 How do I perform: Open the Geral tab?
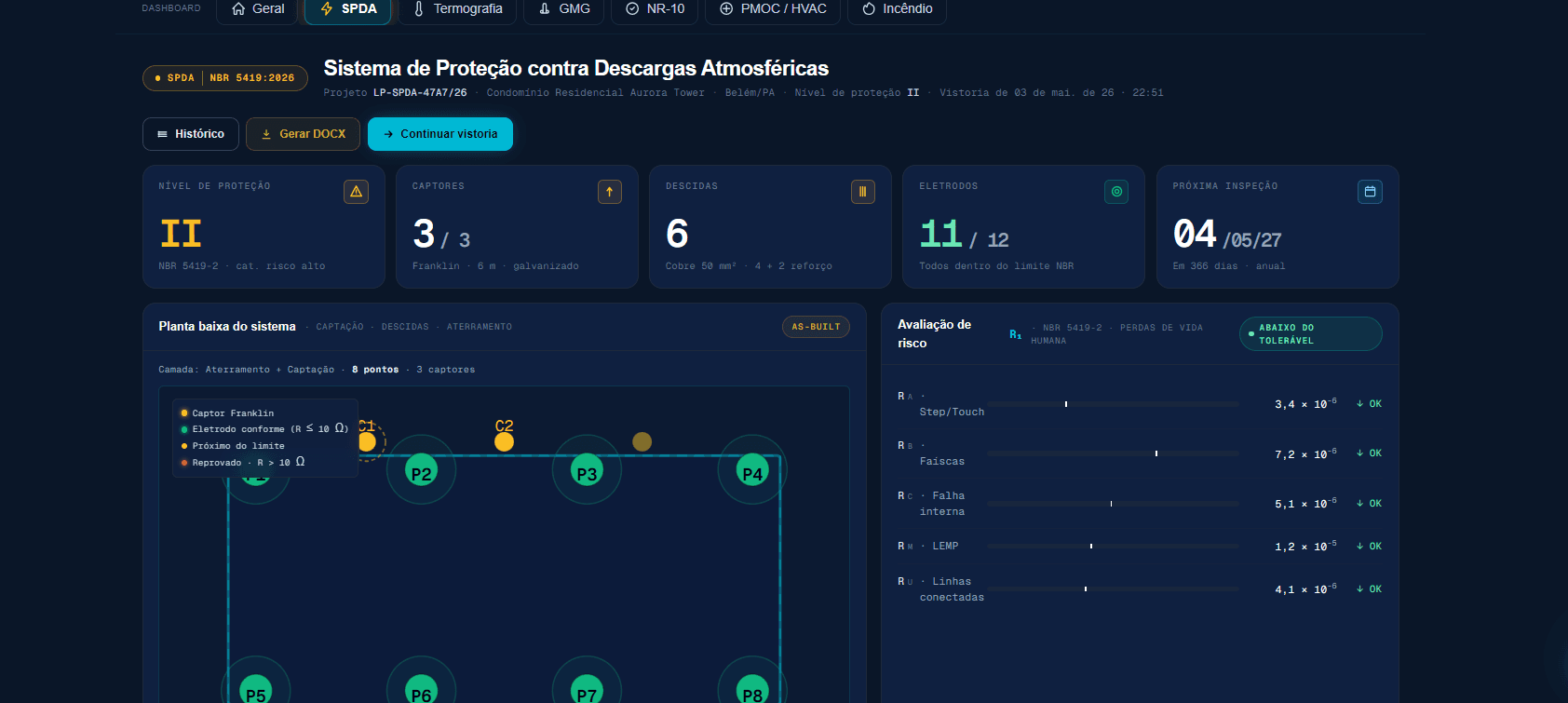click(257, 9)
